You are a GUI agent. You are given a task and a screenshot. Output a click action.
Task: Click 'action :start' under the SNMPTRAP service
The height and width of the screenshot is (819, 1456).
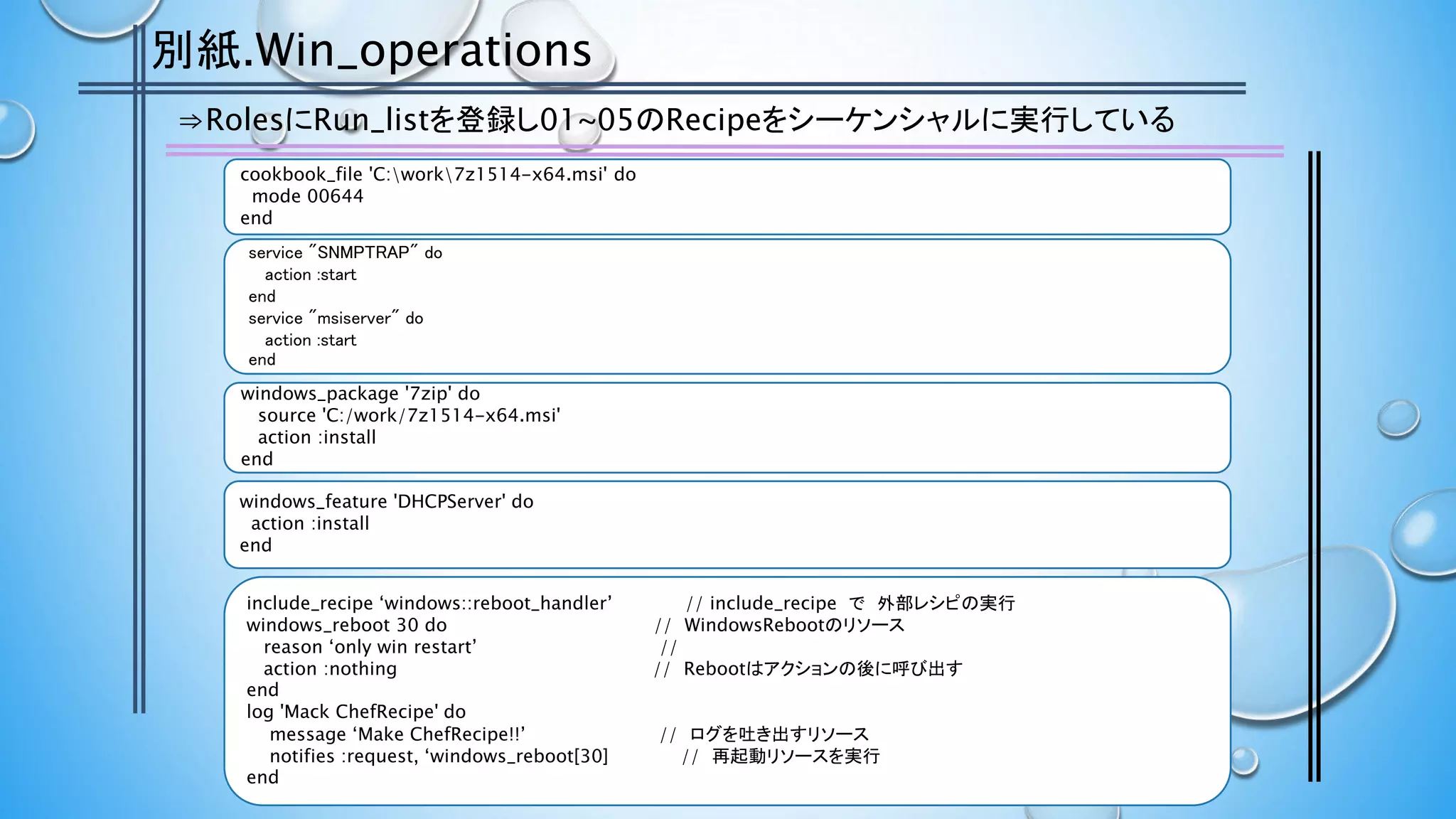pyautogui.click(x=311, y=274)
